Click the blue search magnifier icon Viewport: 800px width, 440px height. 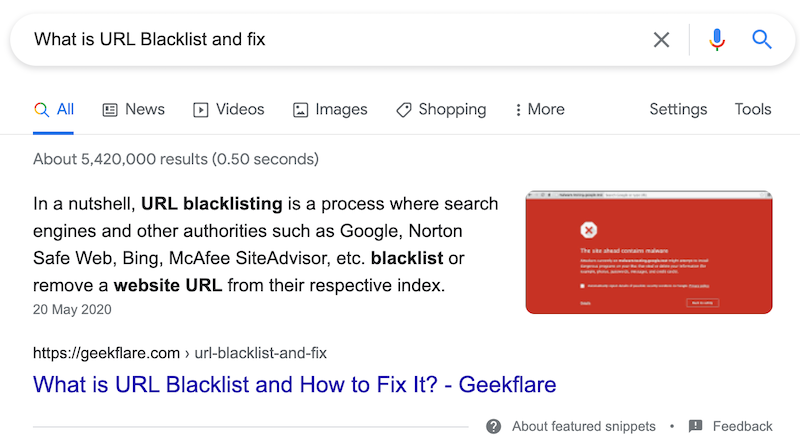point(762,40)
